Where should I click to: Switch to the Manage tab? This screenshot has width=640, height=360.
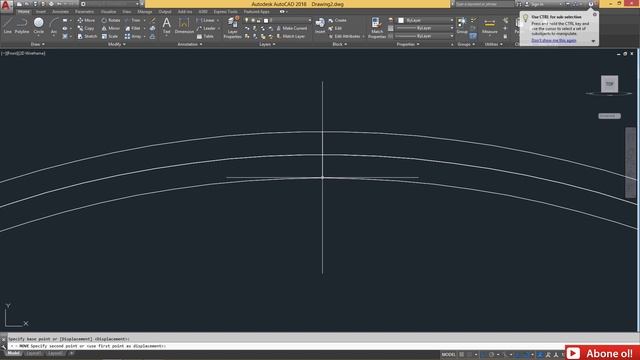(145, 12)
